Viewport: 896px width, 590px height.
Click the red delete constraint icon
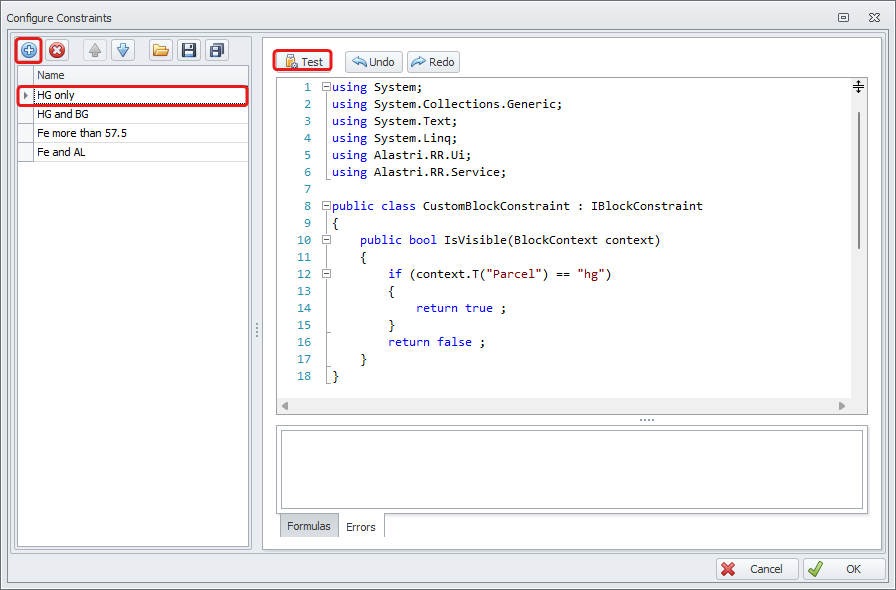point(57,50)
